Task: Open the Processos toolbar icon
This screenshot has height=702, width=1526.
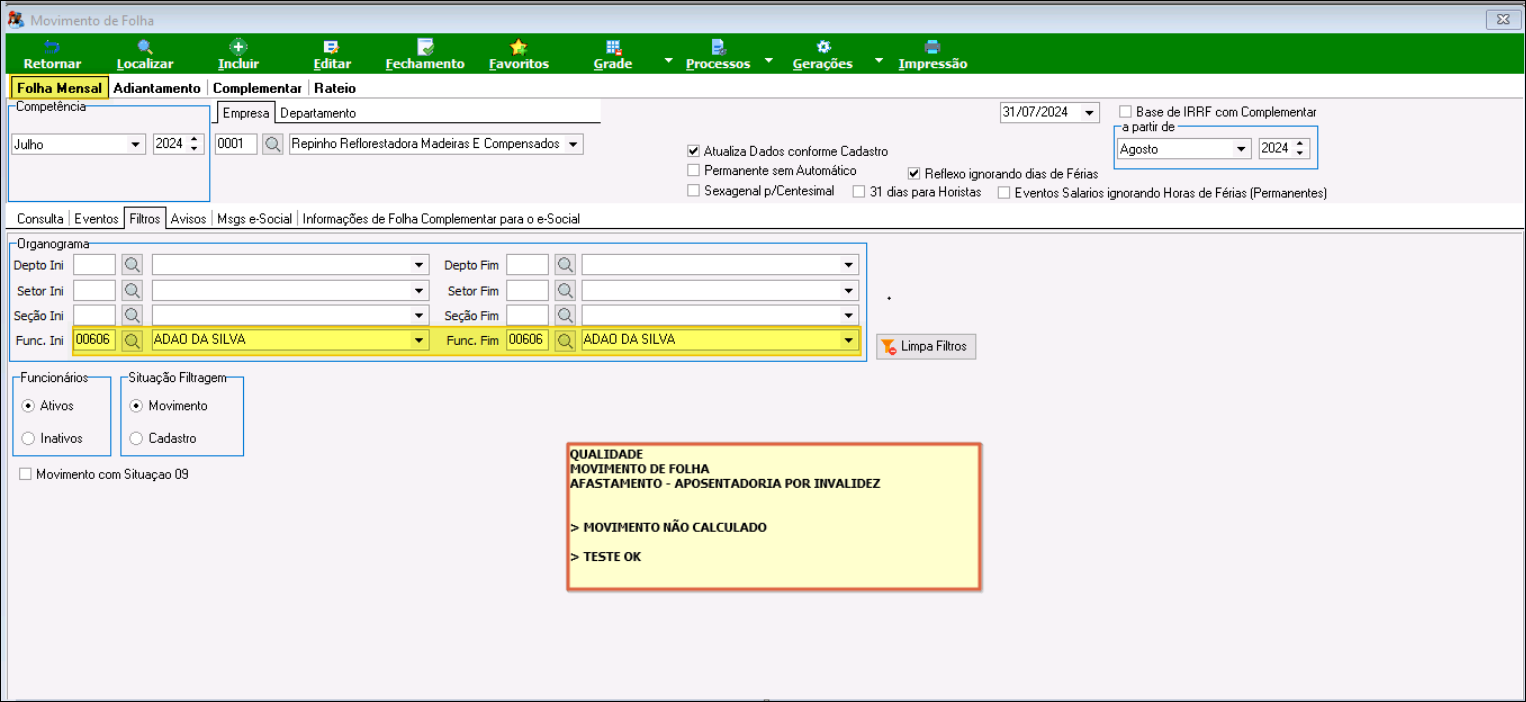Action: click(718, 46)
